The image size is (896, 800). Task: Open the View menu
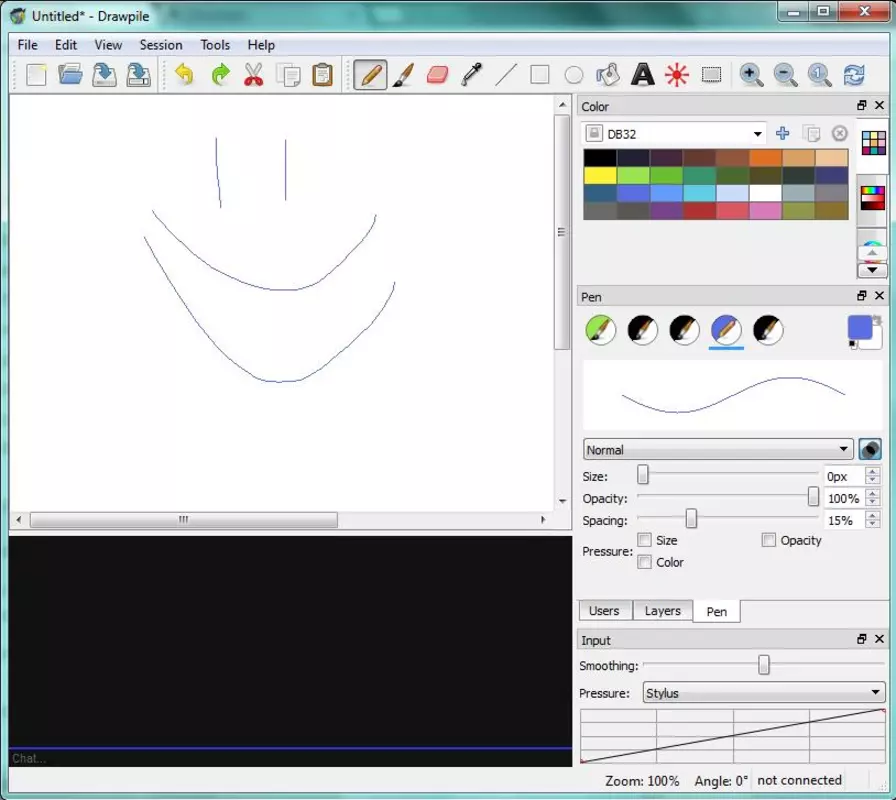(108, 45)
